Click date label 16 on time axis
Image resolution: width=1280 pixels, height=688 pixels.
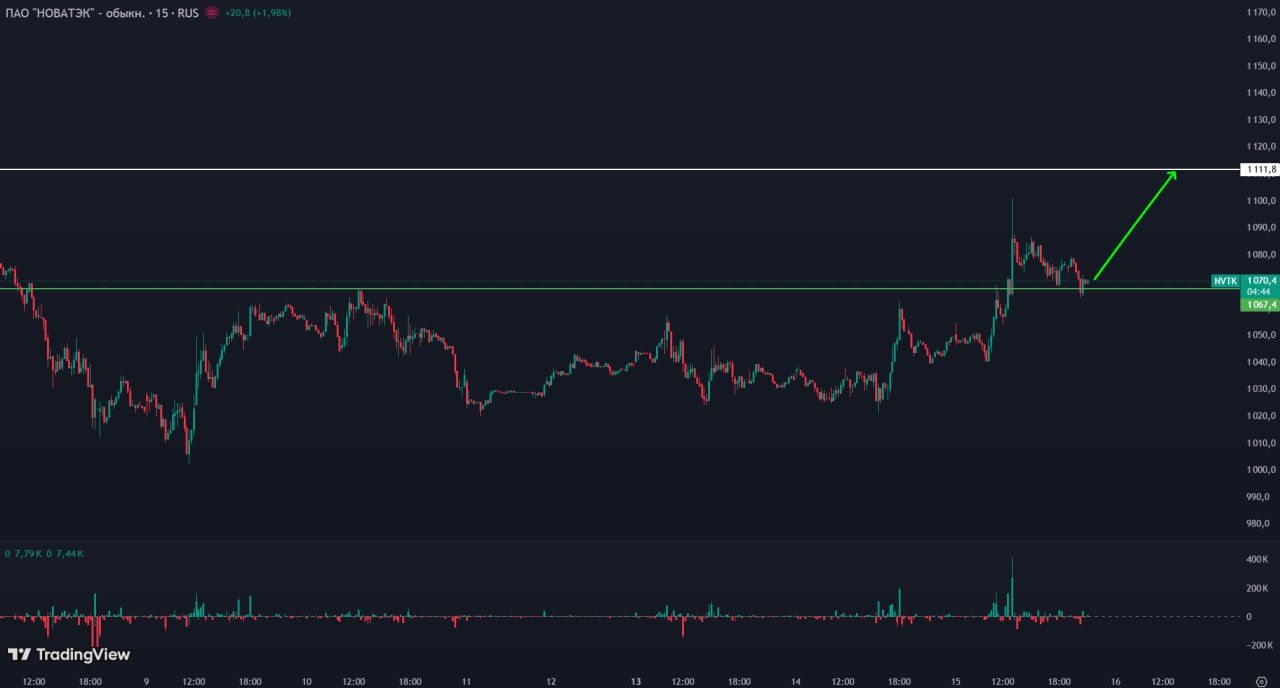(1115, 681)
